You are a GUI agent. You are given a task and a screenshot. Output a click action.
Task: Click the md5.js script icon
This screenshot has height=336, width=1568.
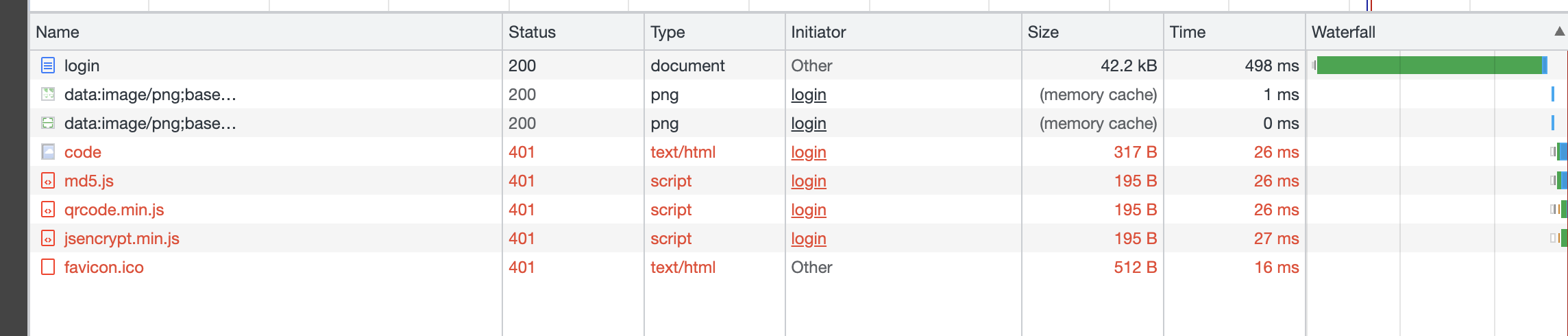click(48, 181)
